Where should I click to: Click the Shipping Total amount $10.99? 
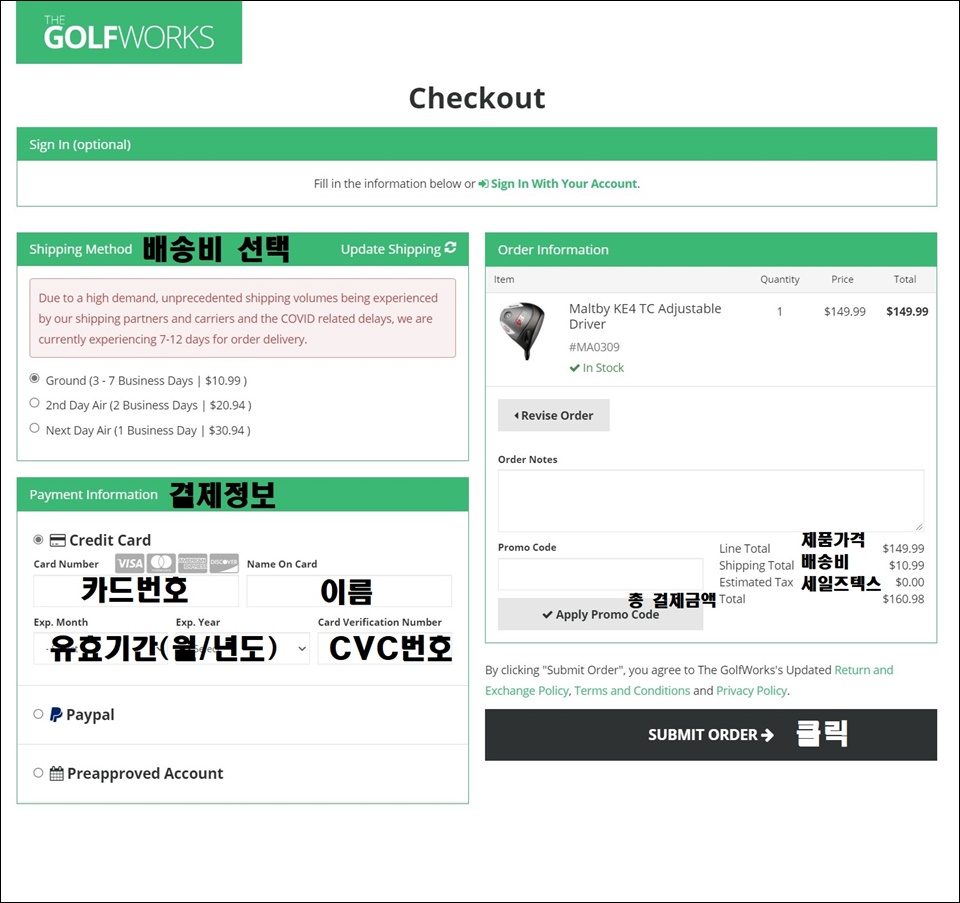point(907,565)
